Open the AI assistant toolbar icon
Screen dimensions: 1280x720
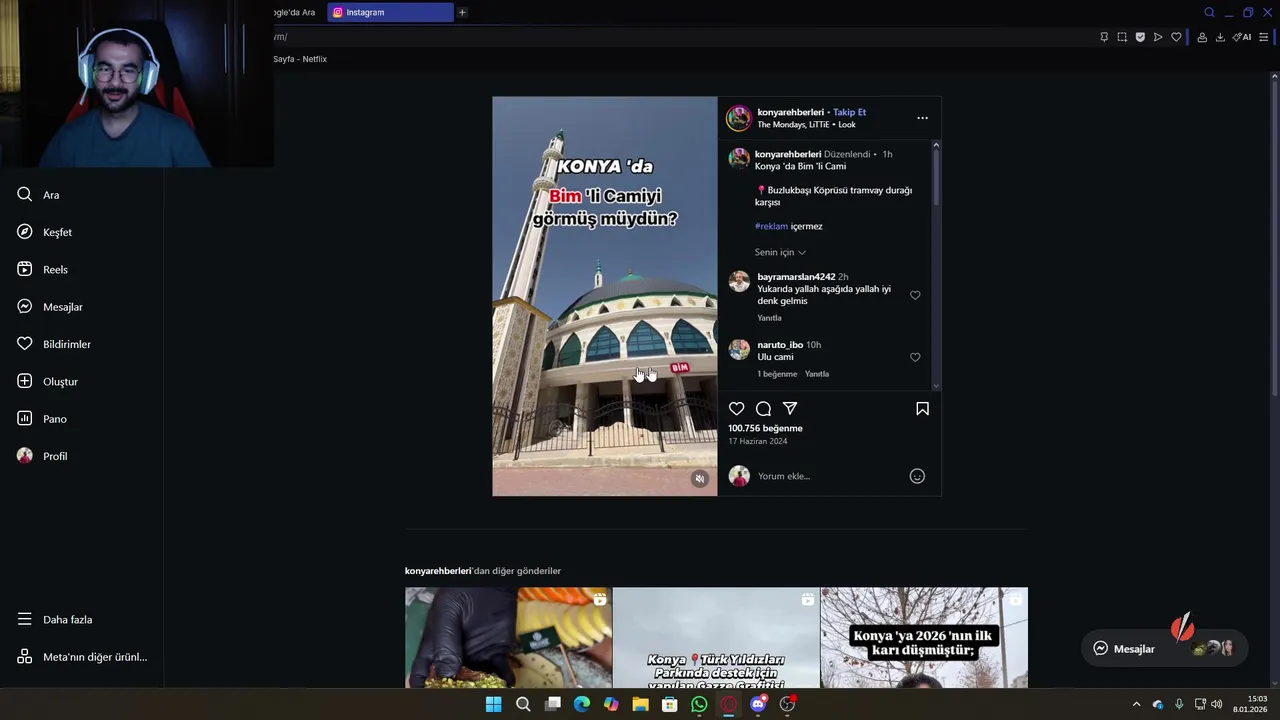(1242, 37)
